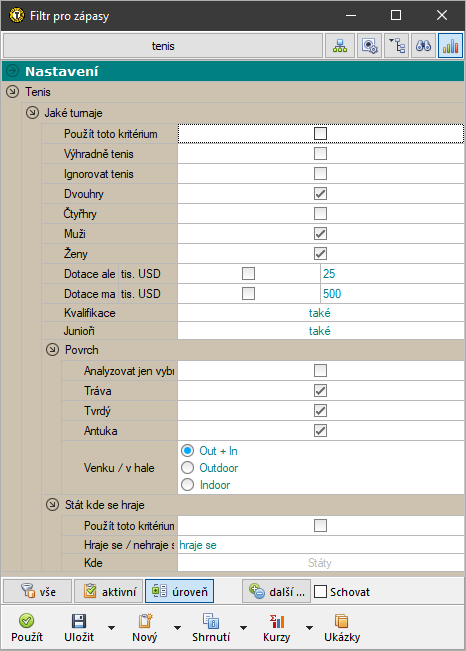Image resolution: width=466 pixels, height=651 pixels.
Task: Open dropdown arrow next to Uložit
Action: [111, 627]
